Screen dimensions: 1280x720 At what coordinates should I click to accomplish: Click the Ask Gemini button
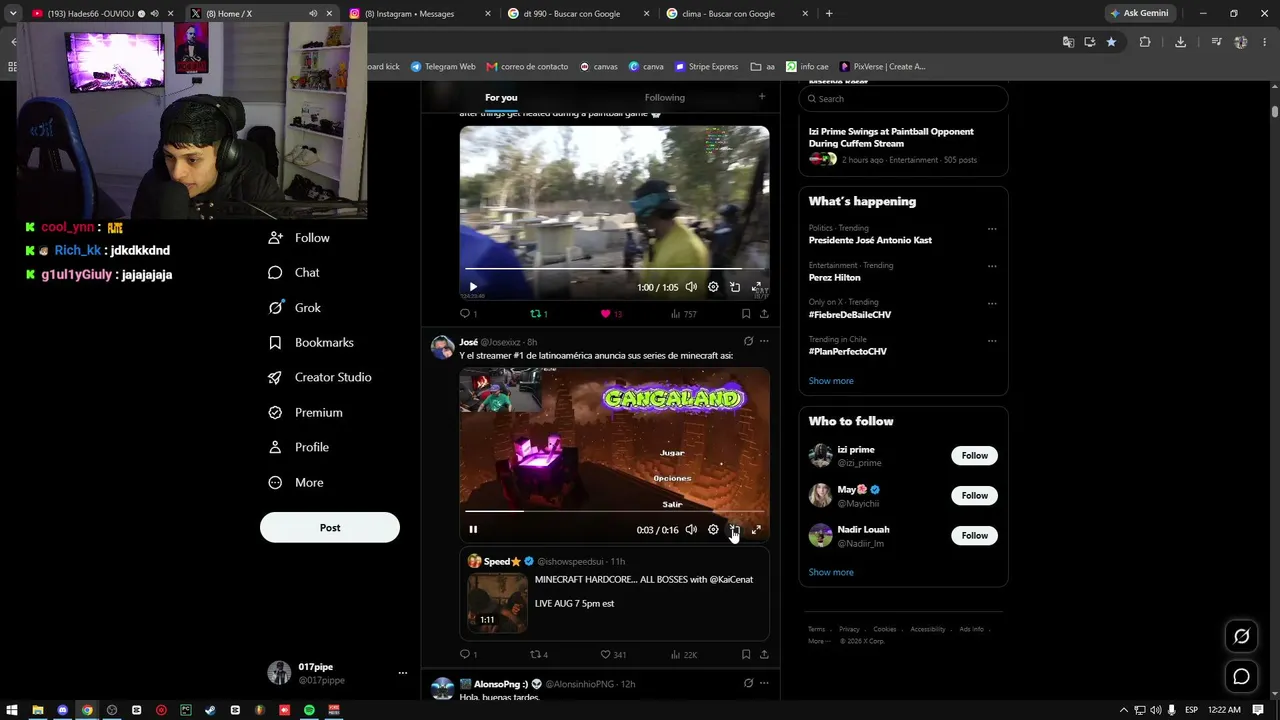click(x=1139, y=14)
